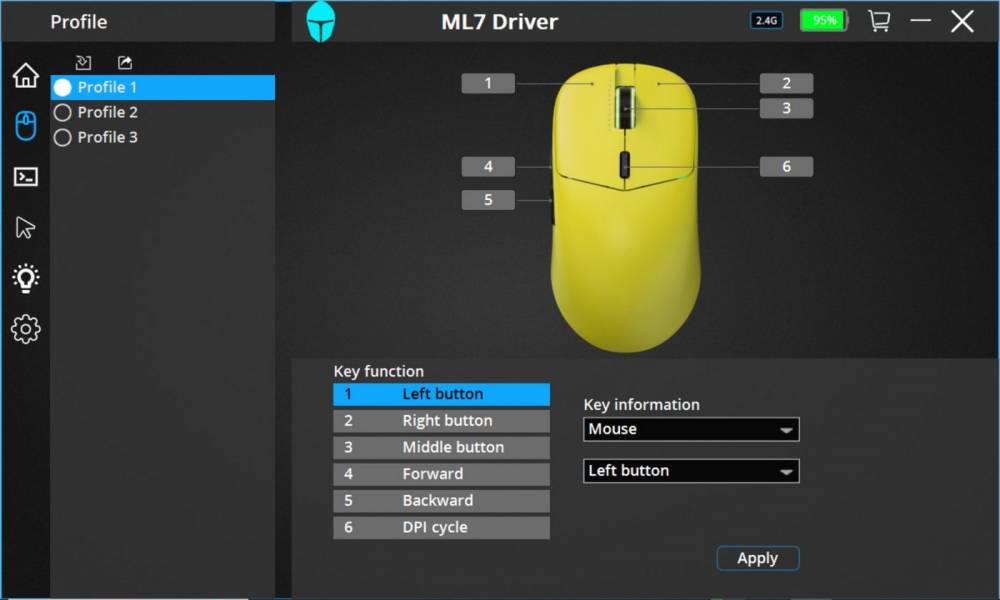Click the export profile icon

[x=125, y=62]
